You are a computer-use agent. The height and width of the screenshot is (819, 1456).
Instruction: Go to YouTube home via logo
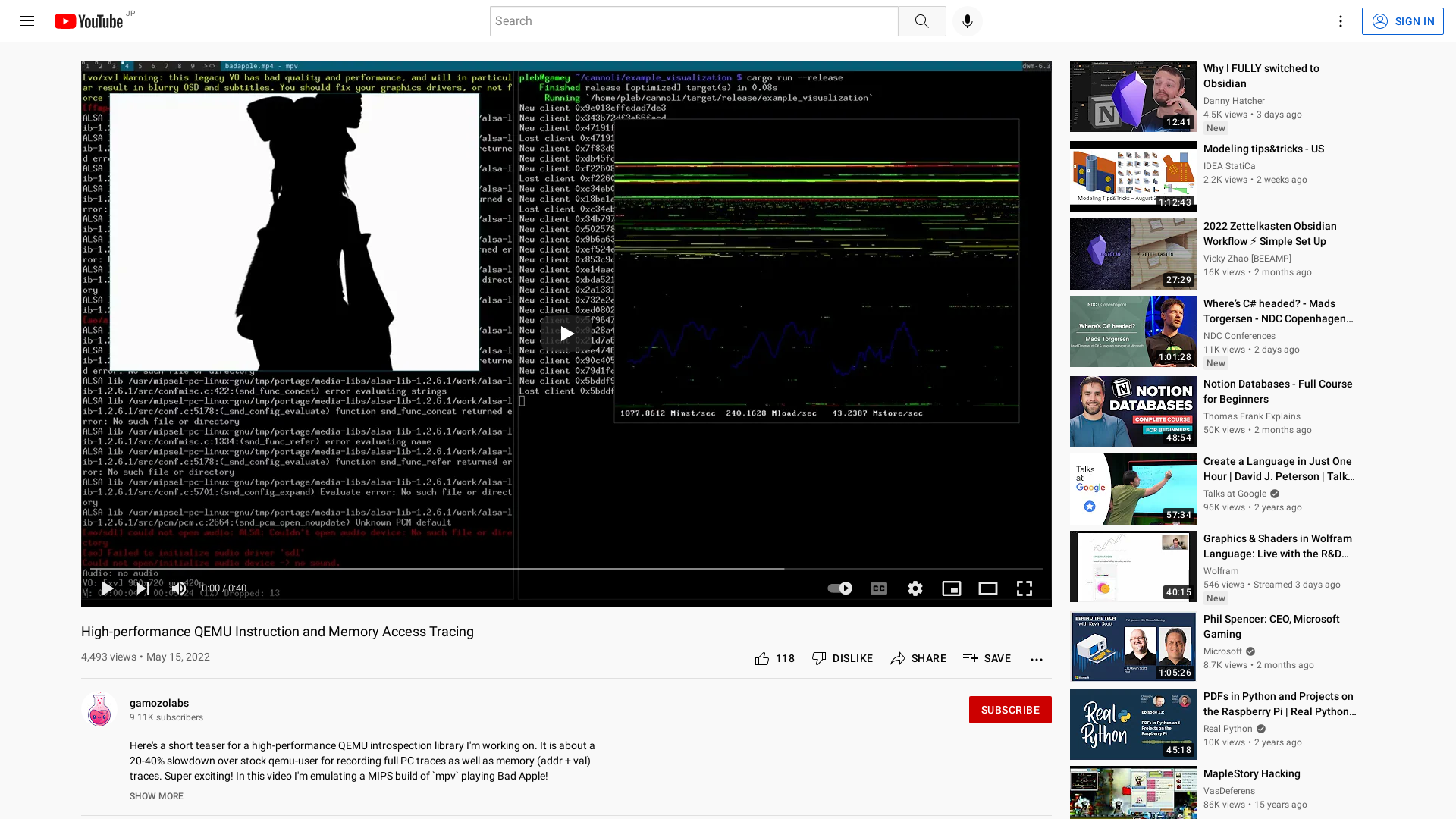pos(89,21)
